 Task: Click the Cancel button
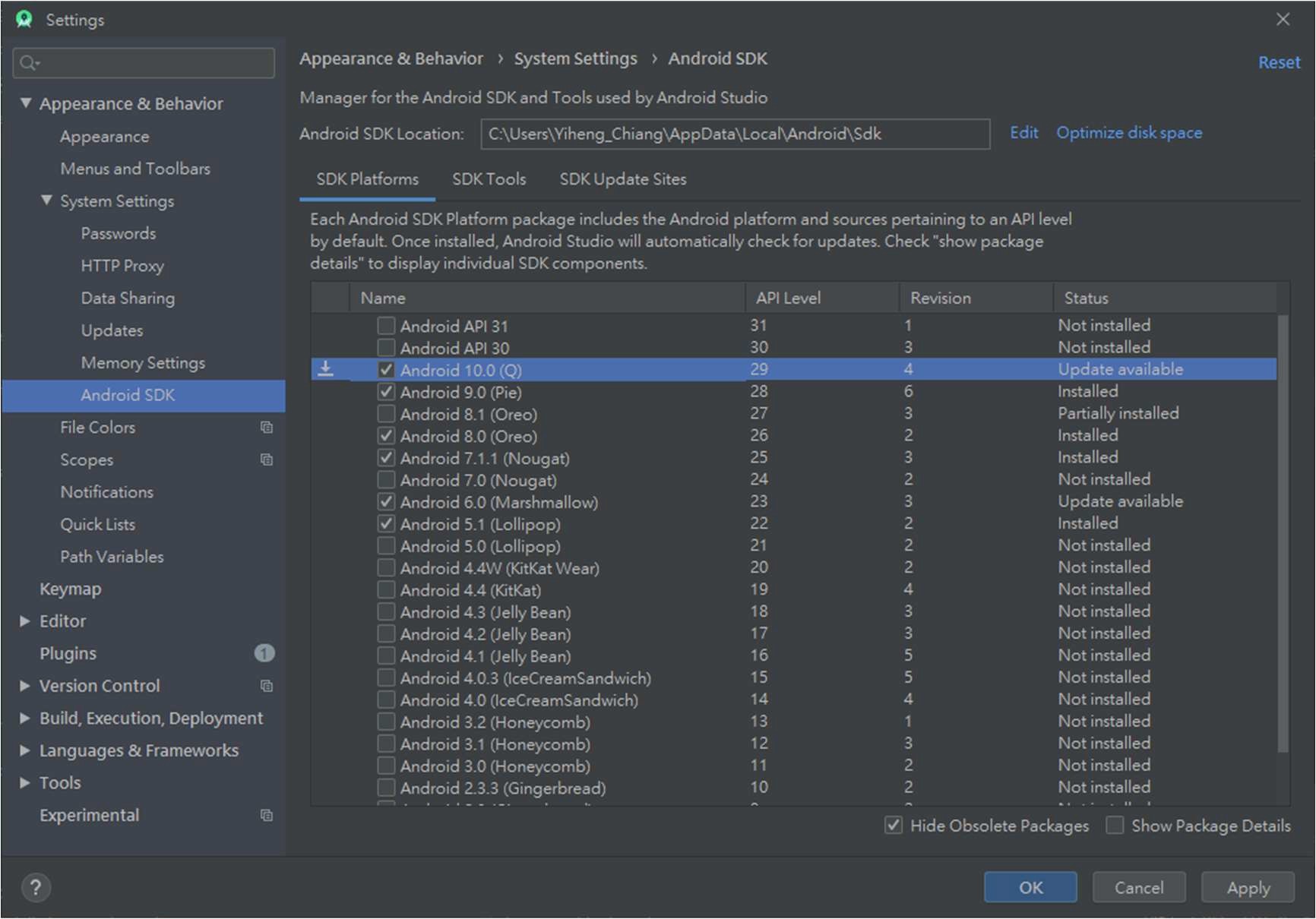click(1139, 887)
